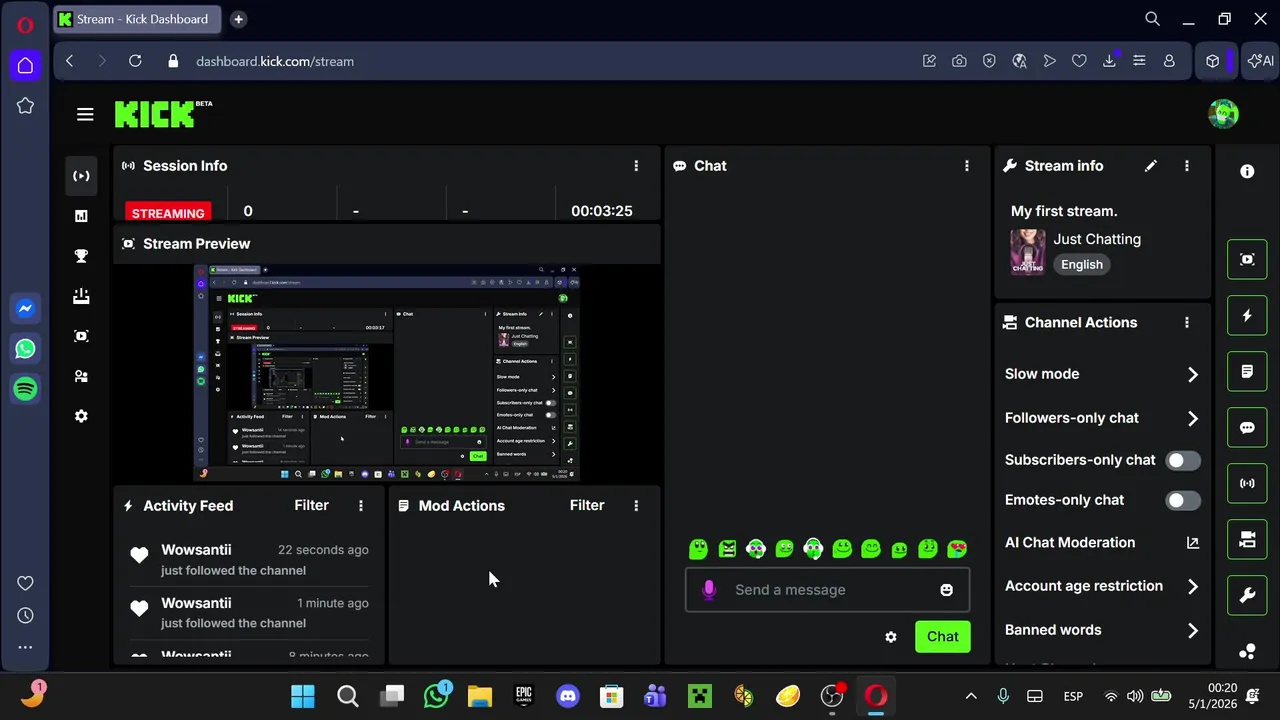Open Opera downloads icon

click(x=1109, y=61)
